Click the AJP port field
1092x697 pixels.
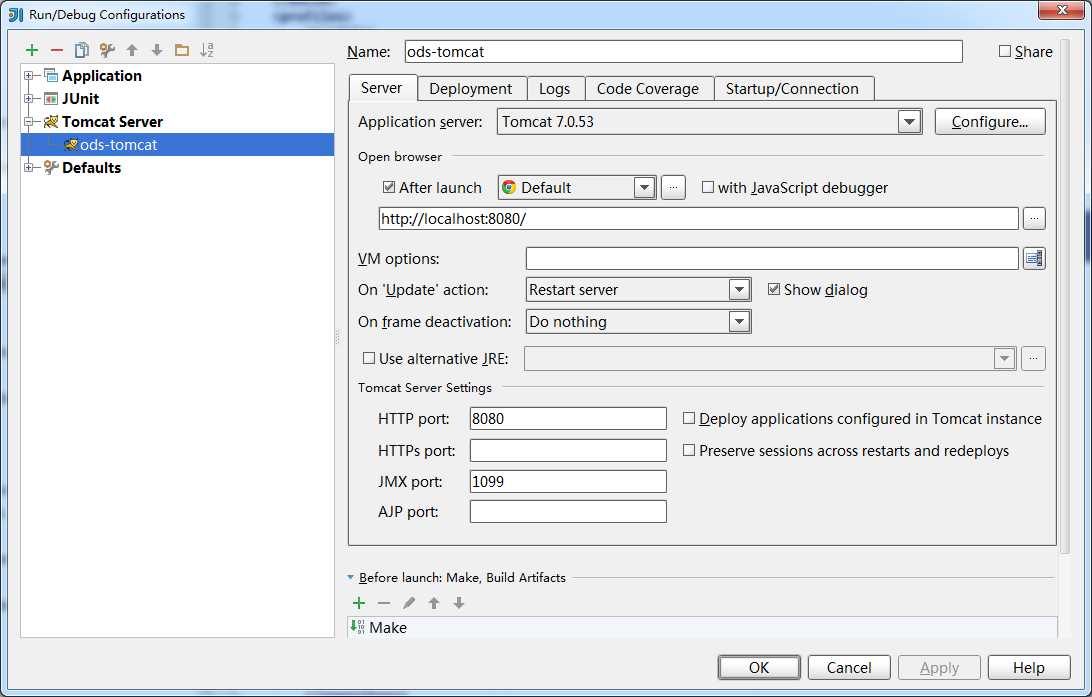tap(568, 512)
